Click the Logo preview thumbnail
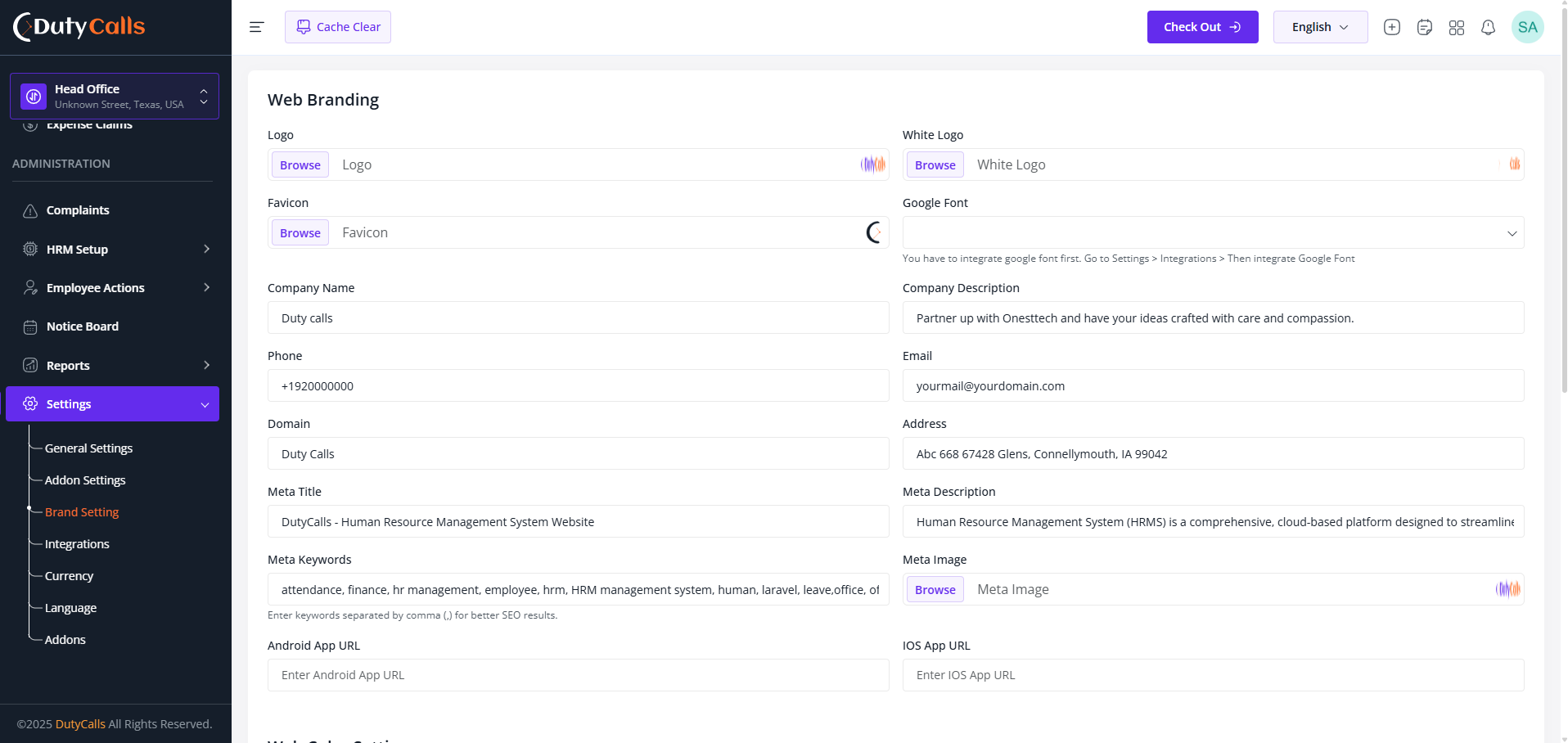Image resolution: width=1568 pixels, height=743 pixels. [872, 164]
